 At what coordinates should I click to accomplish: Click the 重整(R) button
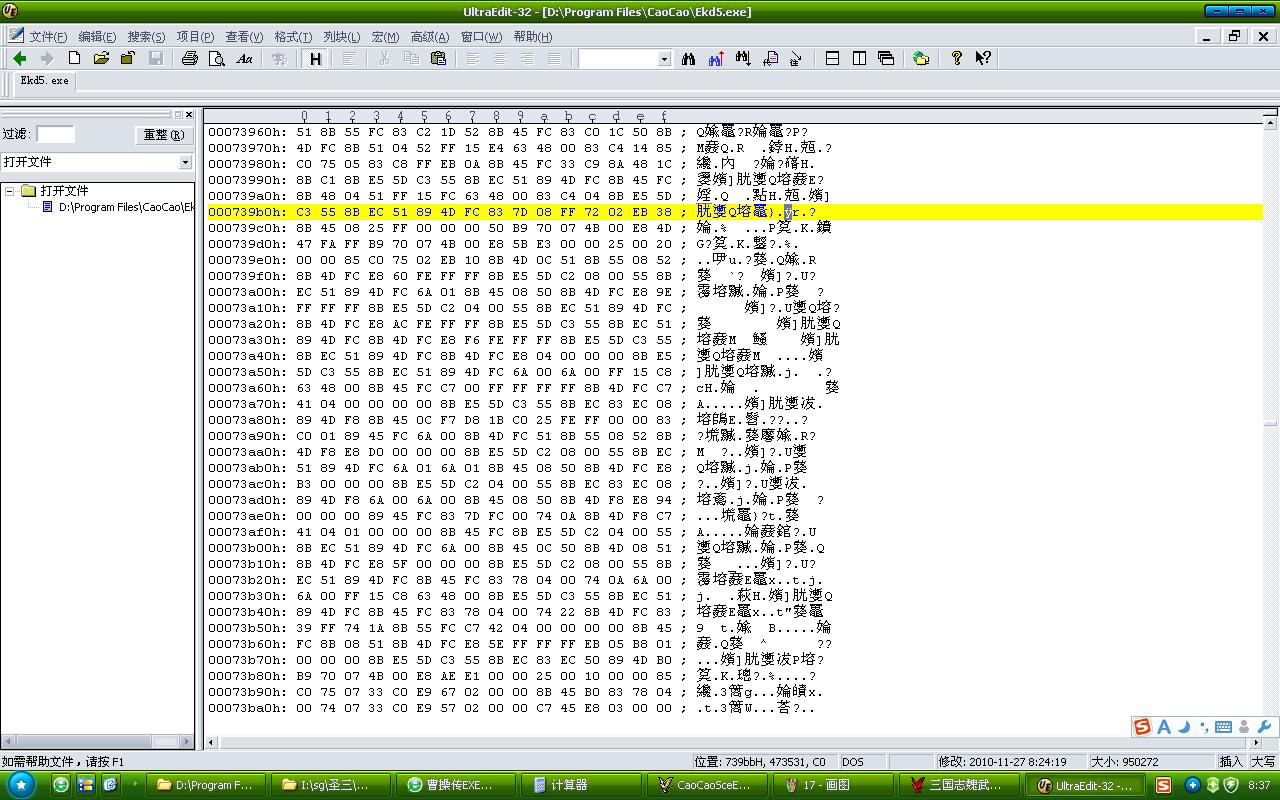point(163,134)
